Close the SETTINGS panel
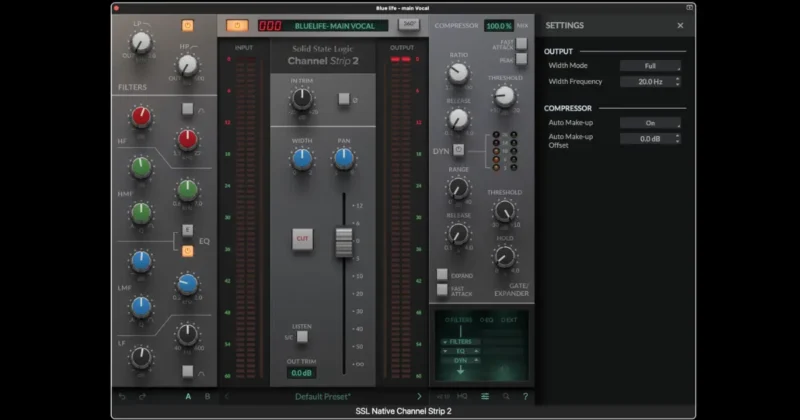Viewport: 800px width, 420px height. (x=680, y=26)
